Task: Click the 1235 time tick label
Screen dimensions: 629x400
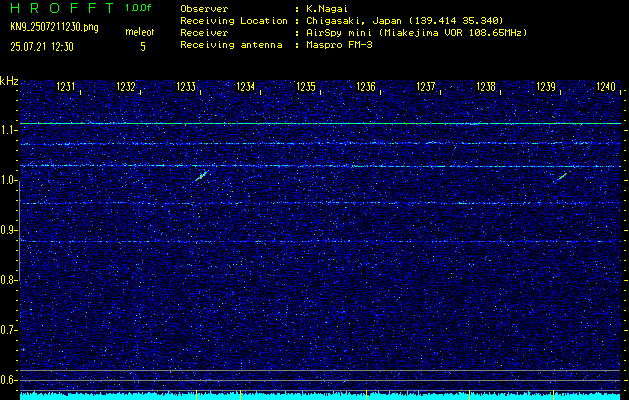Action: [x=306, y=87]
